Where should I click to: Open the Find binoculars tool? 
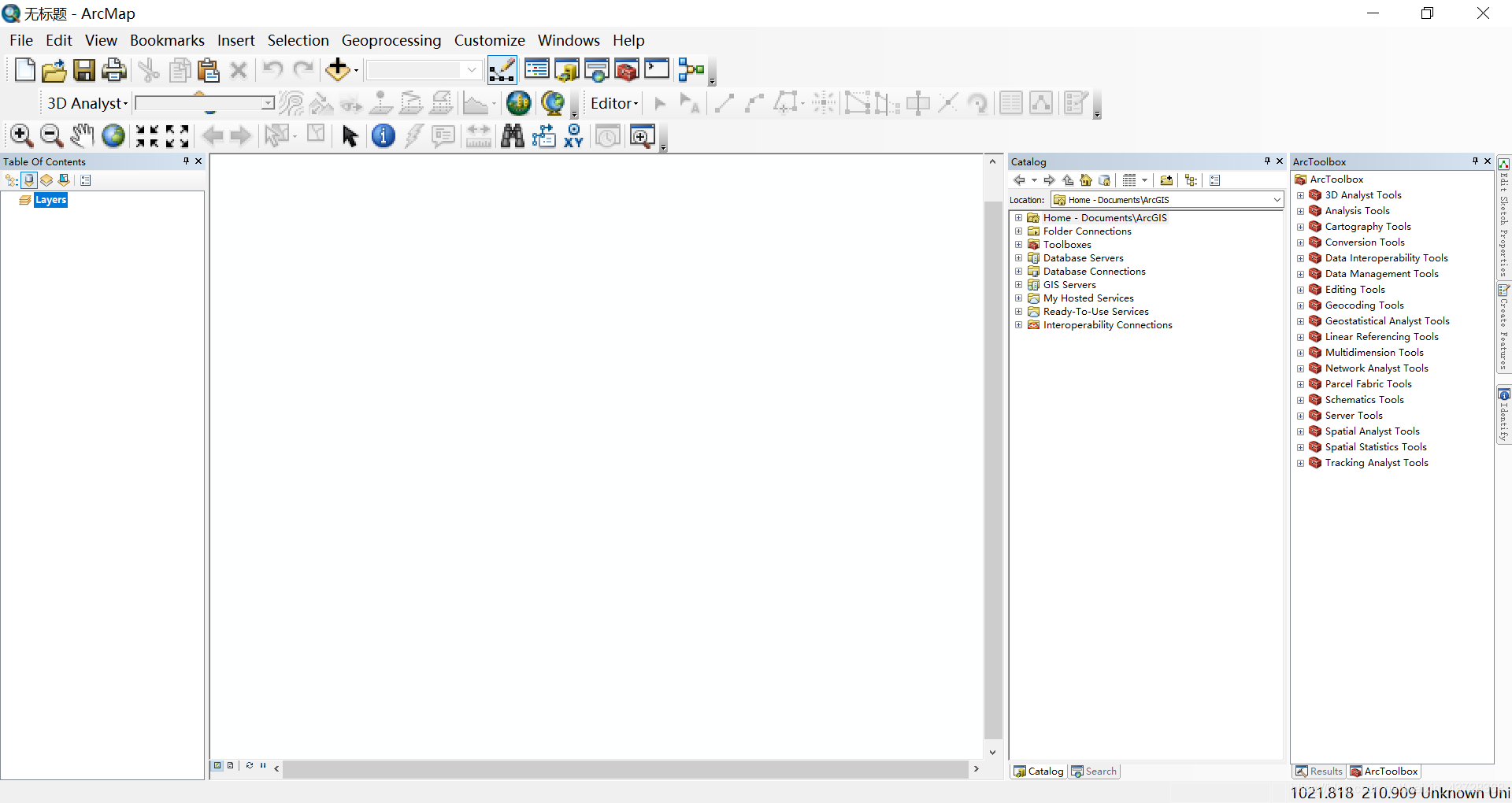[513, 135]
